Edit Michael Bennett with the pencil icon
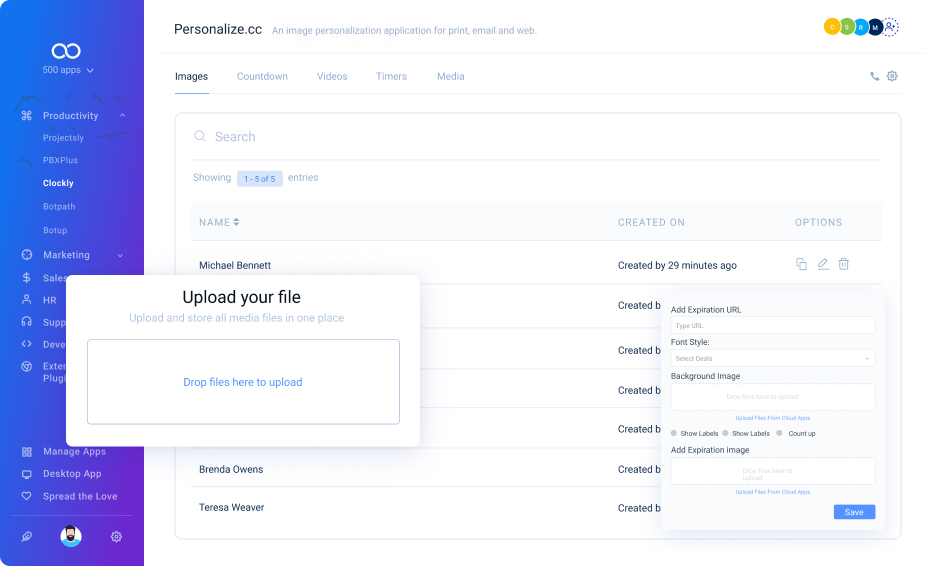This screenshot has height=566, width=940. (x=823, y=264)
